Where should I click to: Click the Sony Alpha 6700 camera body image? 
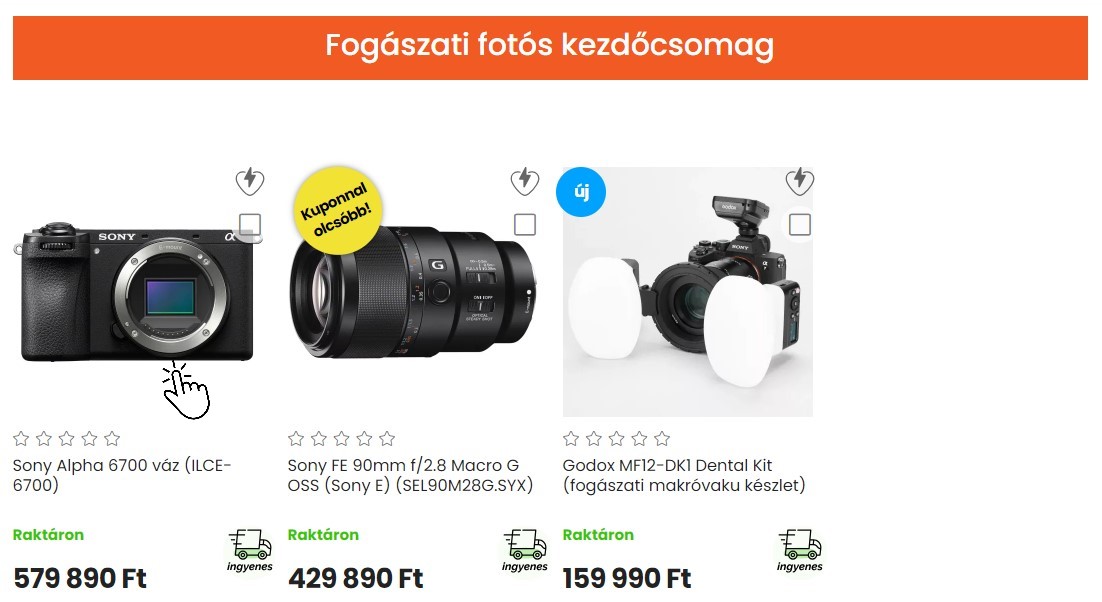pos(137,292)
